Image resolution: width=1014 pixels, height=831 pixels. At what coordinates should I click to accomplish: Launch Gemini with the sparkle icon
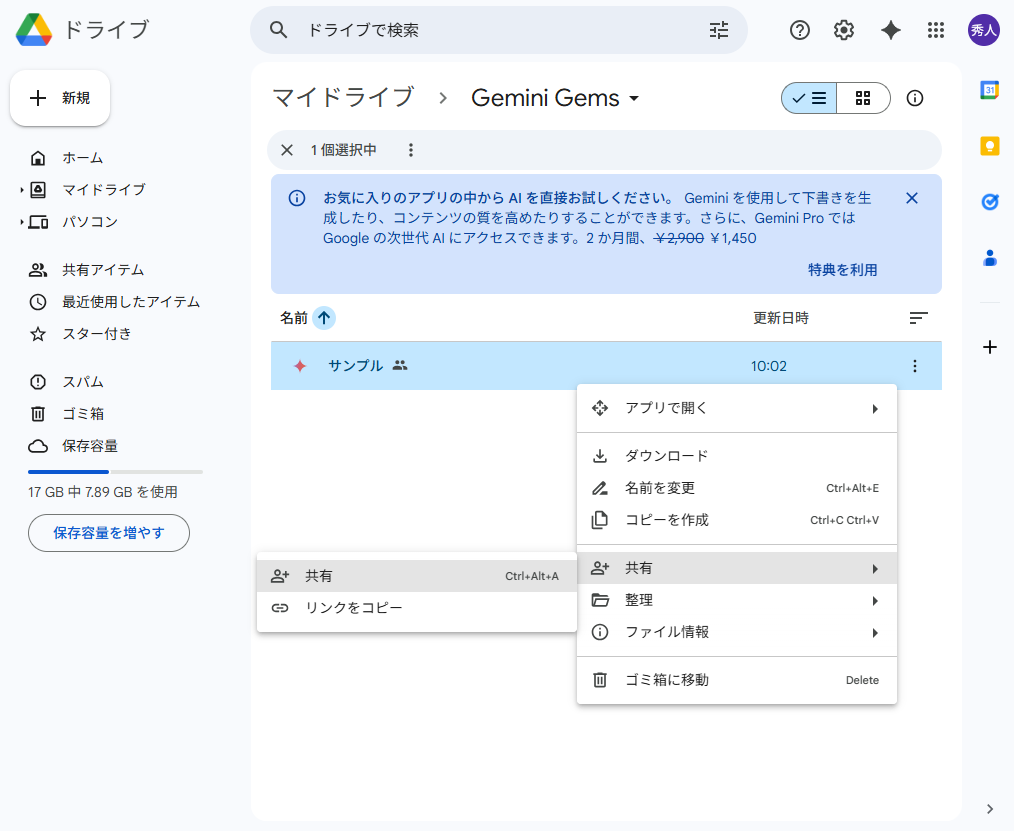pos(890,30)
